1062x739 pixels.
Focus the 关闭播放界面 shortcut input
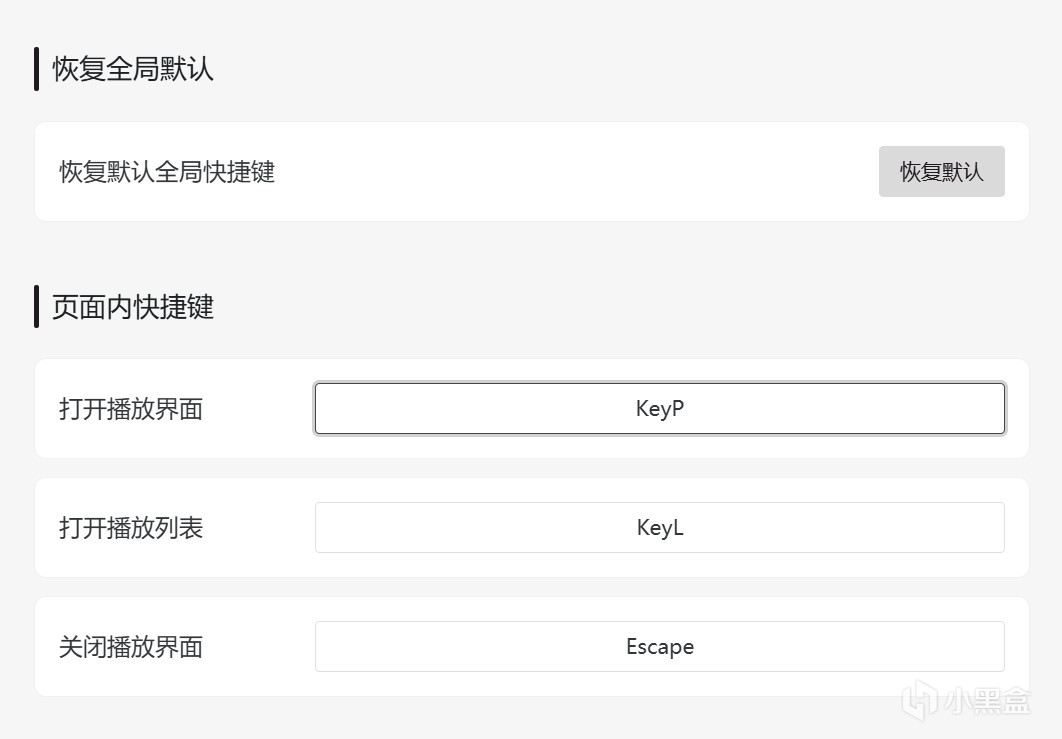[659, 647]
